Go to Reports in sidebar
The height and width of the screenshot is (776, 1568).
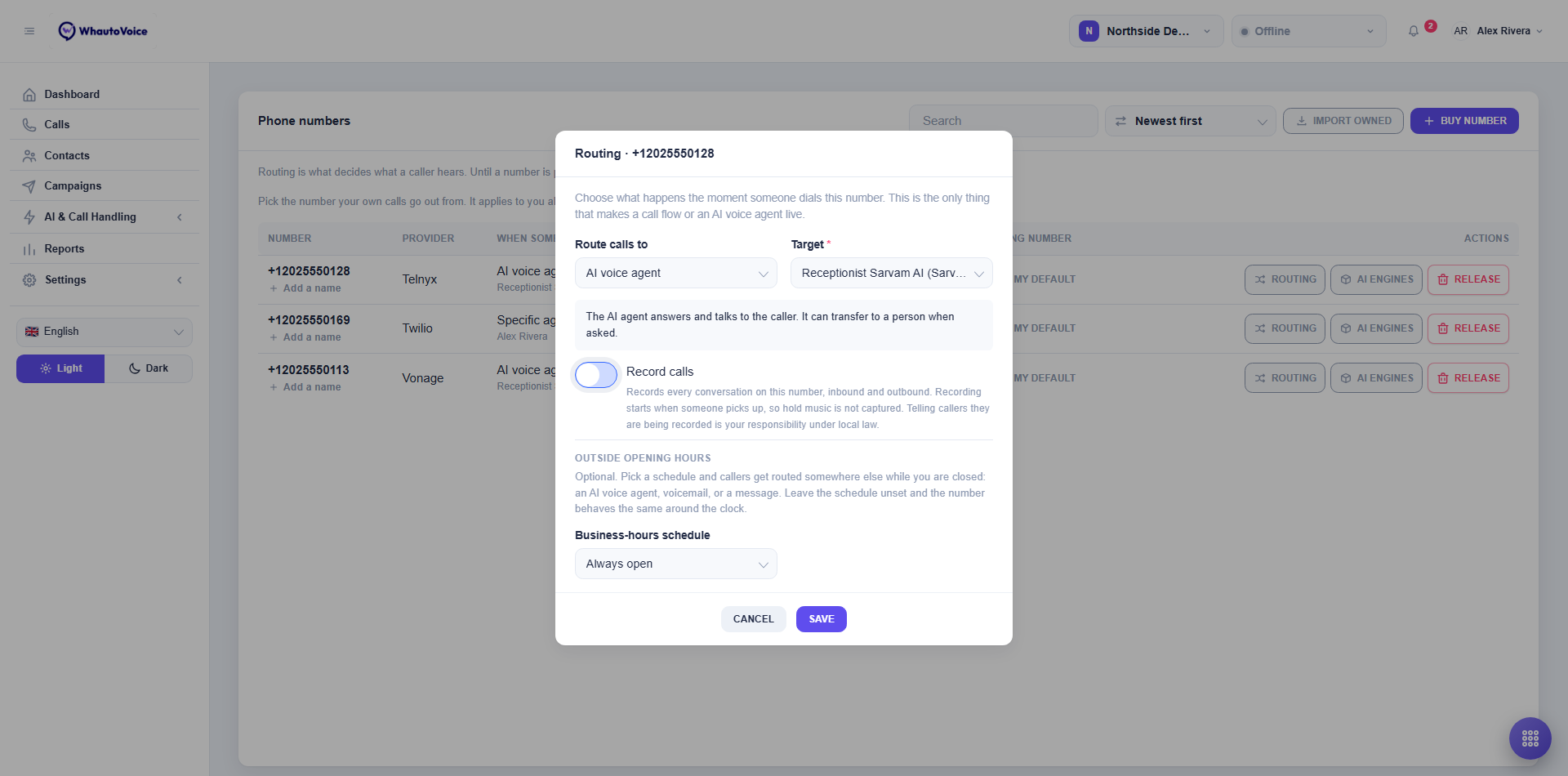105,249
